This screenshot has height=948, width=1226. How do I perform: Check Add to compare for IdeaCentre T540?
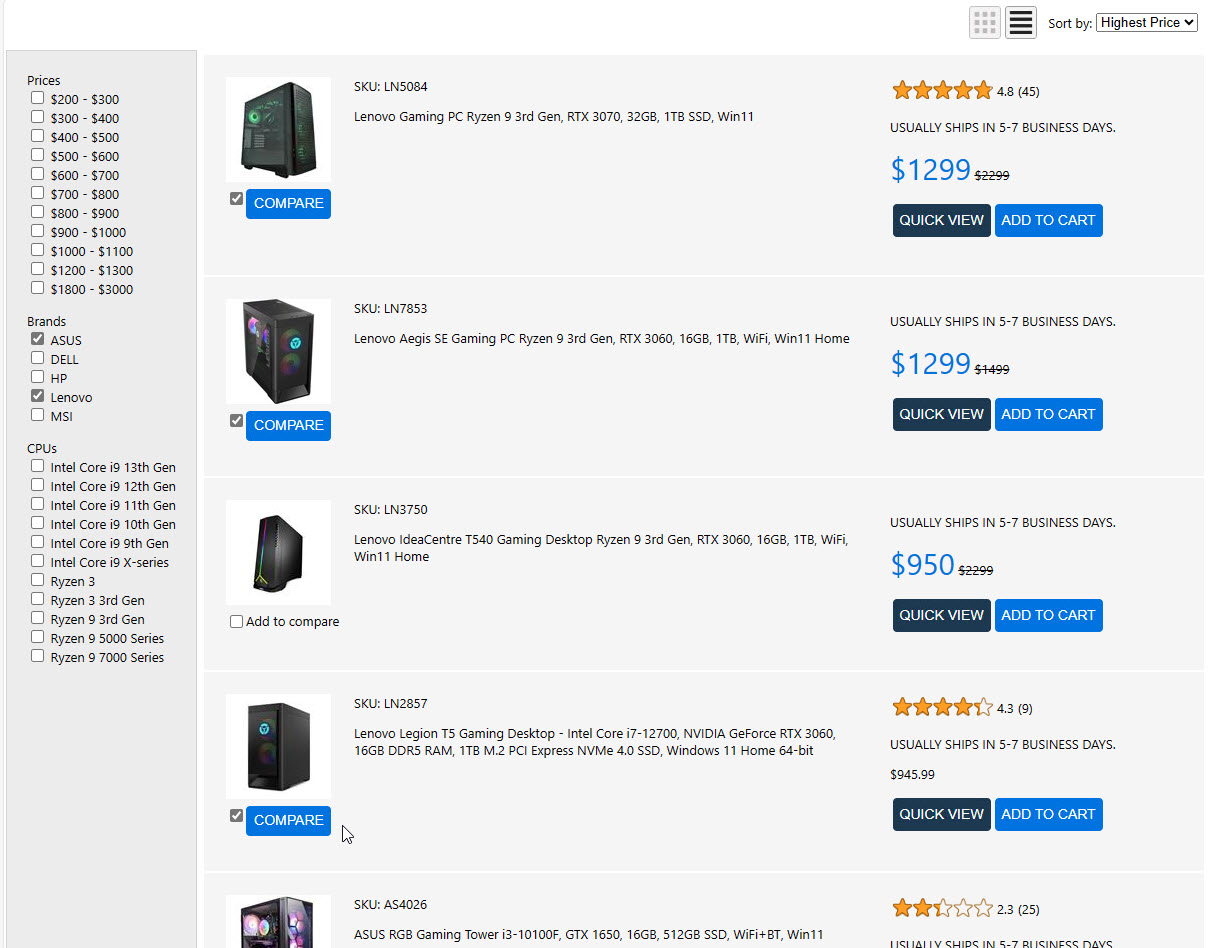click(237, 622)
